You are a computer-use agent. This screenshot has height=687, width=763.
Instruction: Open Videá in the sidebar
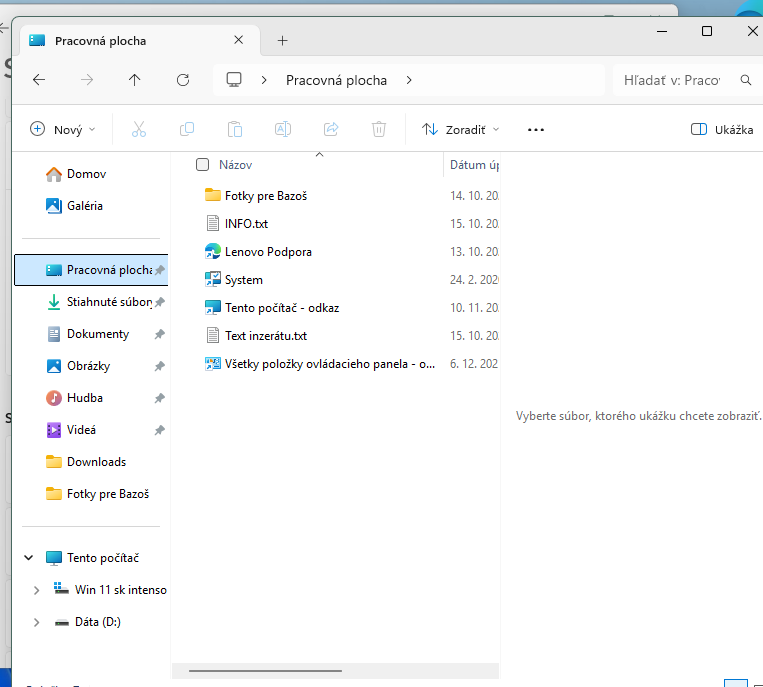click(x=91, y=430)
